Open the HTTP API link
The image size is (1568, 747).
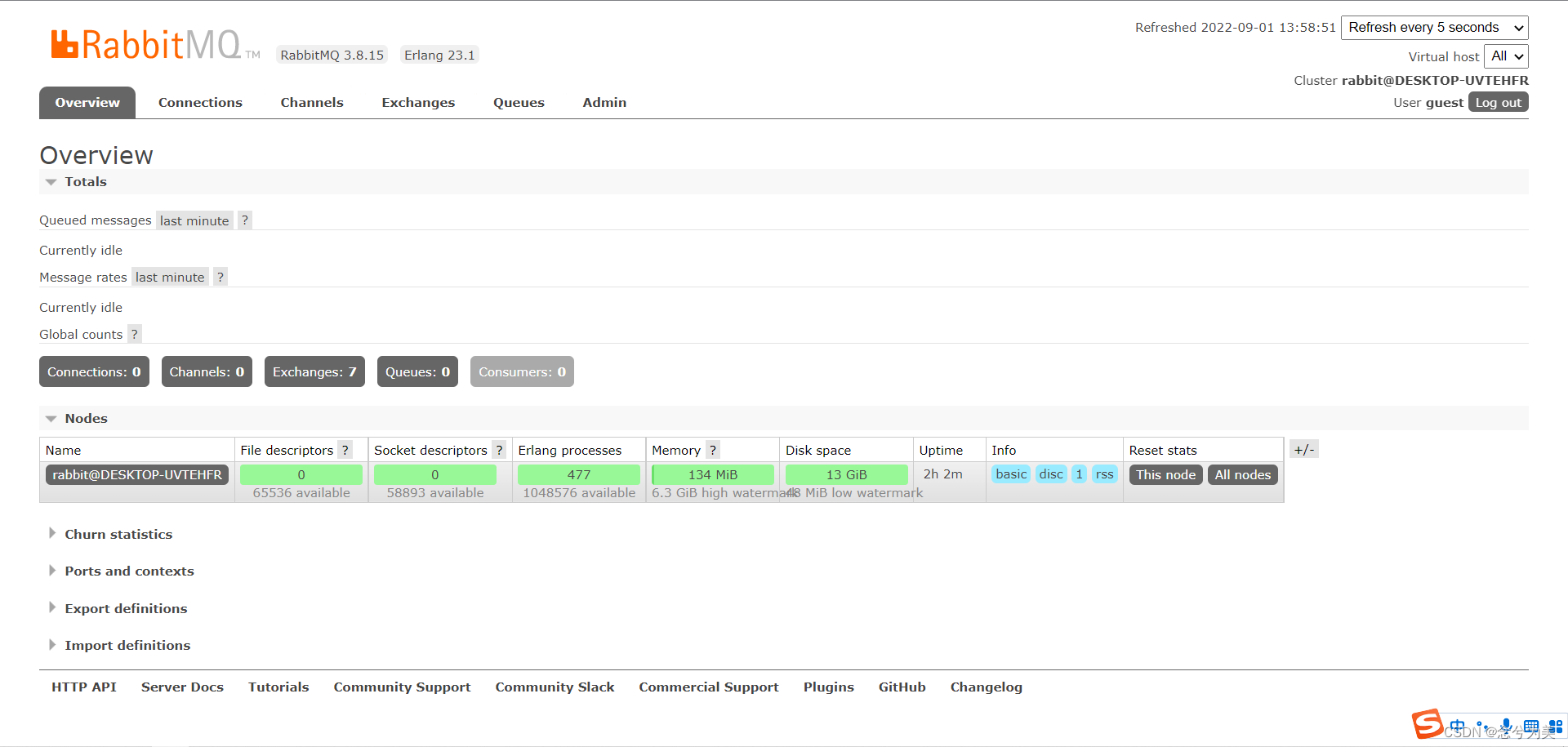(x=84, y=687)
